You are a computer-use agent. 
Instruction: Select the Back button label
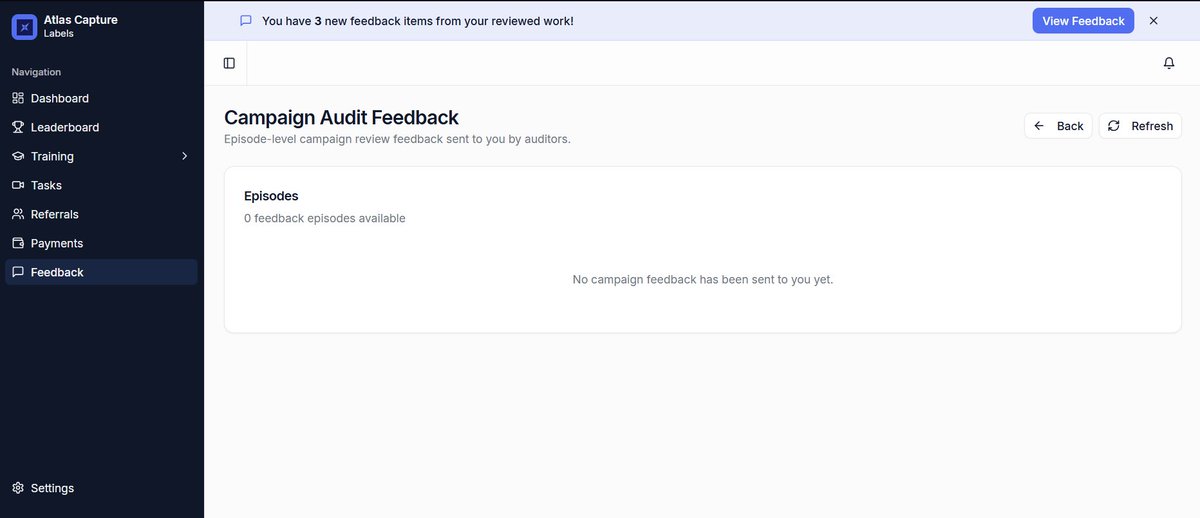pyautogui.click(x=1070, y=126)
